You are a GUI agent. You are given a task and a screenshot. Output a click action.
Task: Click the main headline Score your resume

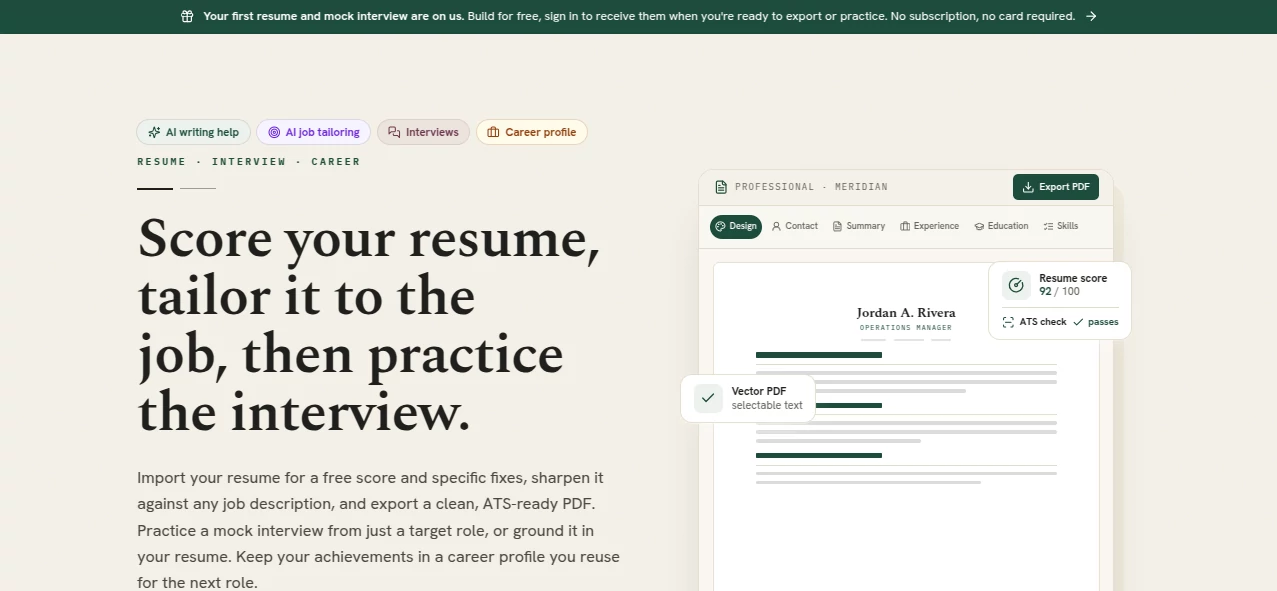369,325
